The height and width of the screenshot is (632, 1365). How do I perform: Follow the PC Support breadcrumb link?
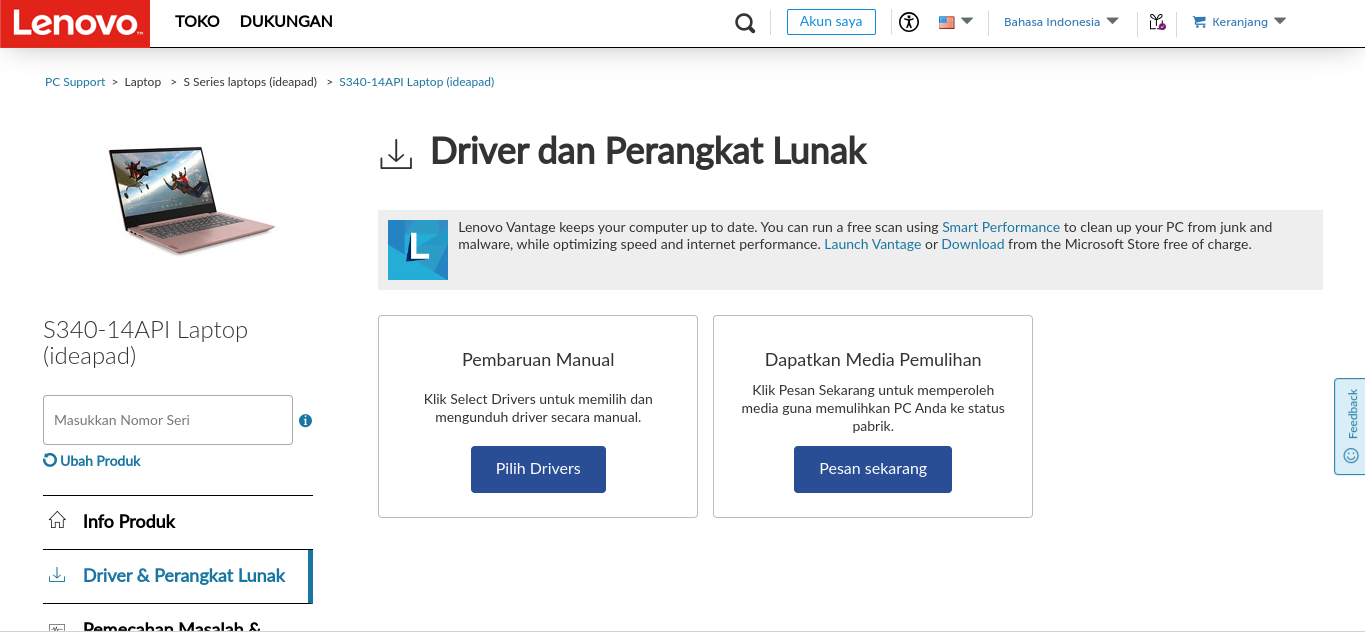click(75, 82)
